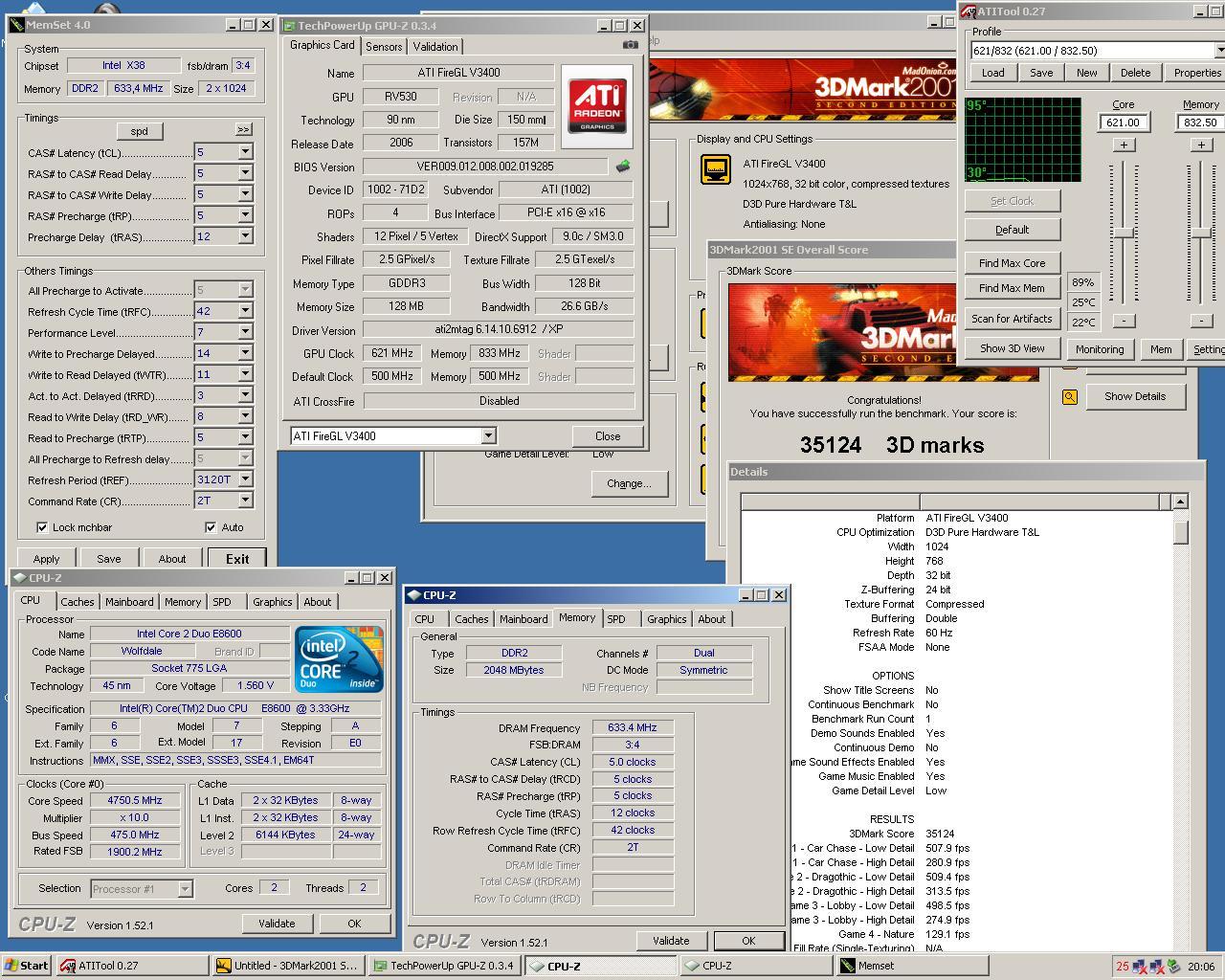Click the Start button on taskbar

pyautogui.click(x=27, y=966)
